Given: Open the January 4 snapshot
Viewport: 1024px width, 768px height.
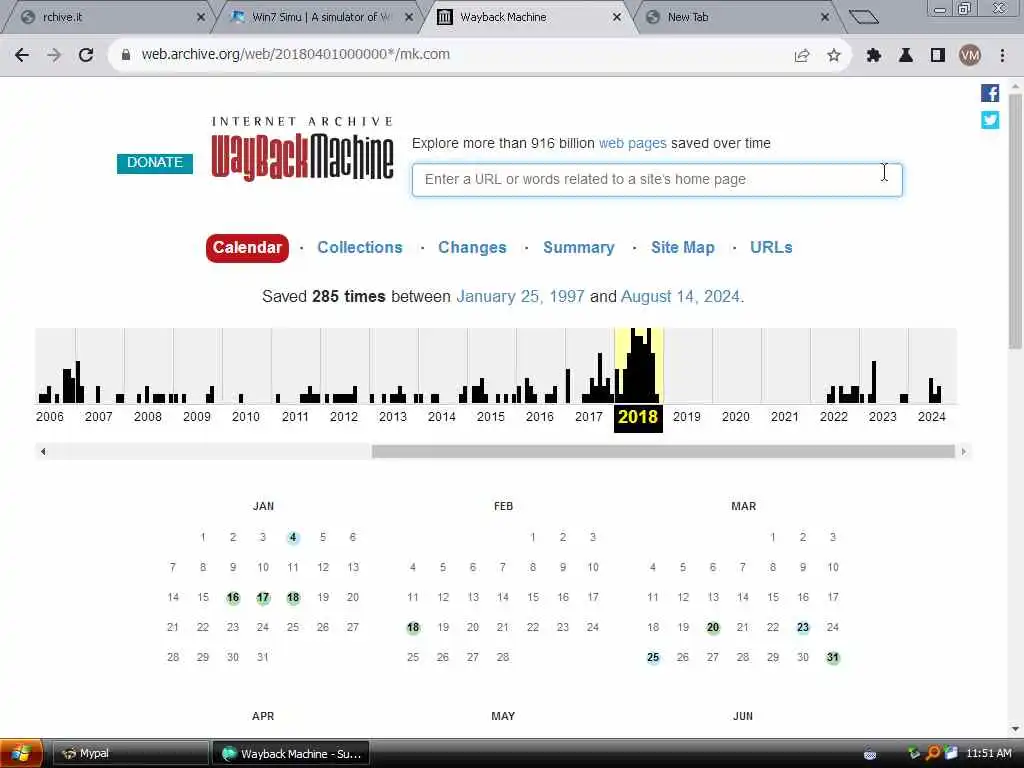Looking at the screenshot, I should (293, 537).
